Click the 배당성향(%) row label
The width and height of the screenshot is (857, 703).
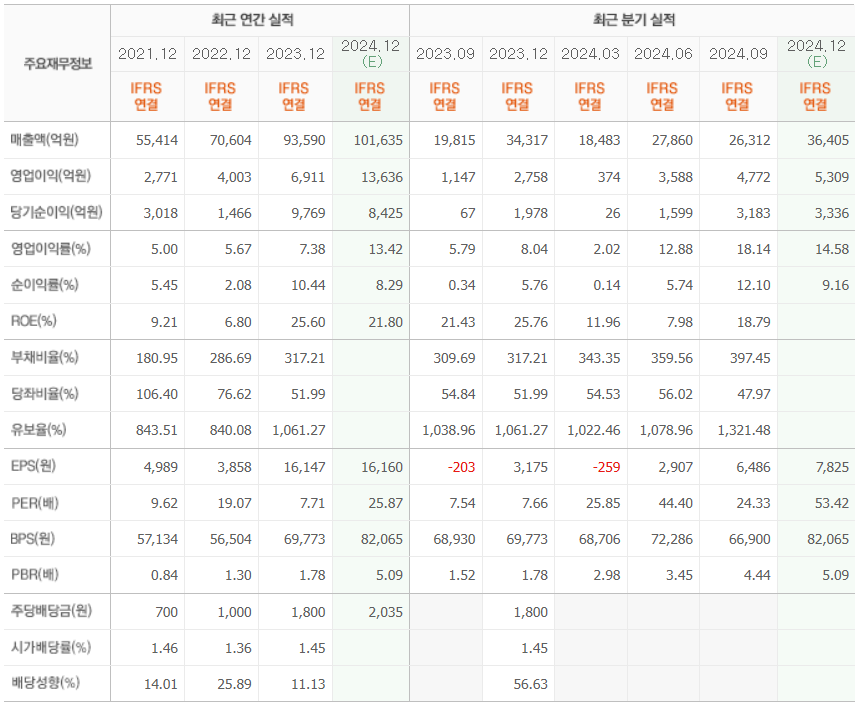coord(45,683)
